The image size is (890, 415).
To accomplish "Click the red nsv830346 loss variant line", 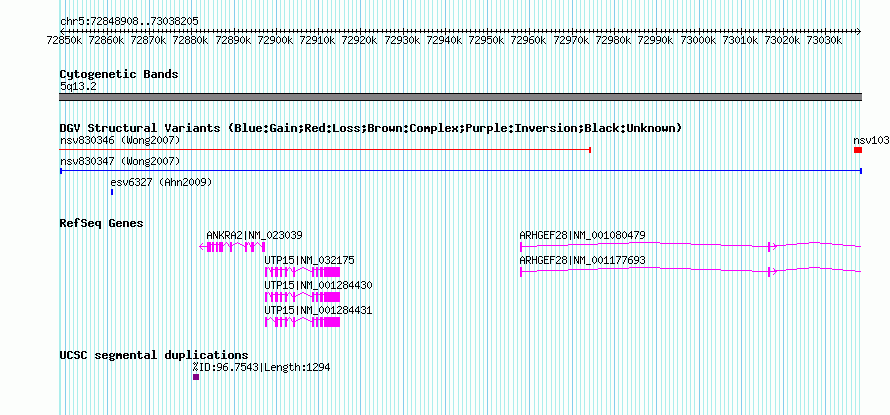I will (x=326, y=150).
